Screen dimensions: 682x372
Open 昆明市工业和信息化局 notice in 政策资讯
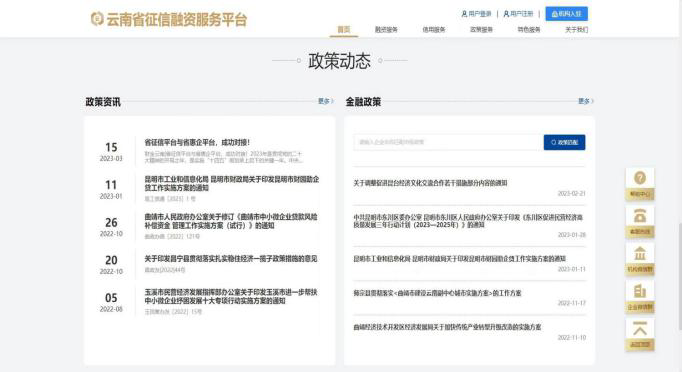[x=231, y=184]
